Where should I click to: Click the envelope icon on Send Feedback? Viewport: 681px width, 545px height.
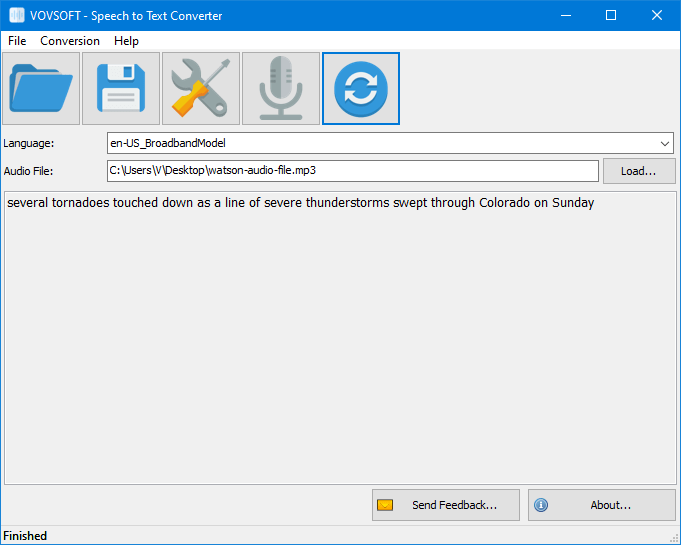(x=385, y=505)
